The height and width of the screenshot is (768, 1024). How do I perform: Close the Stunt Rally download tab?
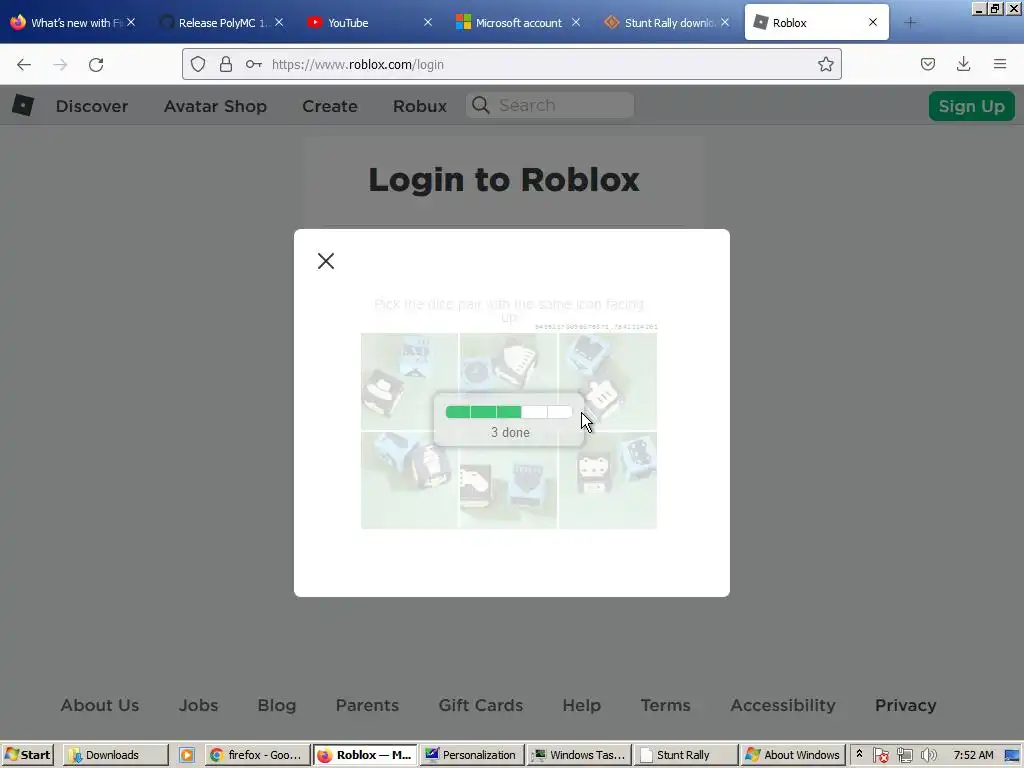click(725, 22)
